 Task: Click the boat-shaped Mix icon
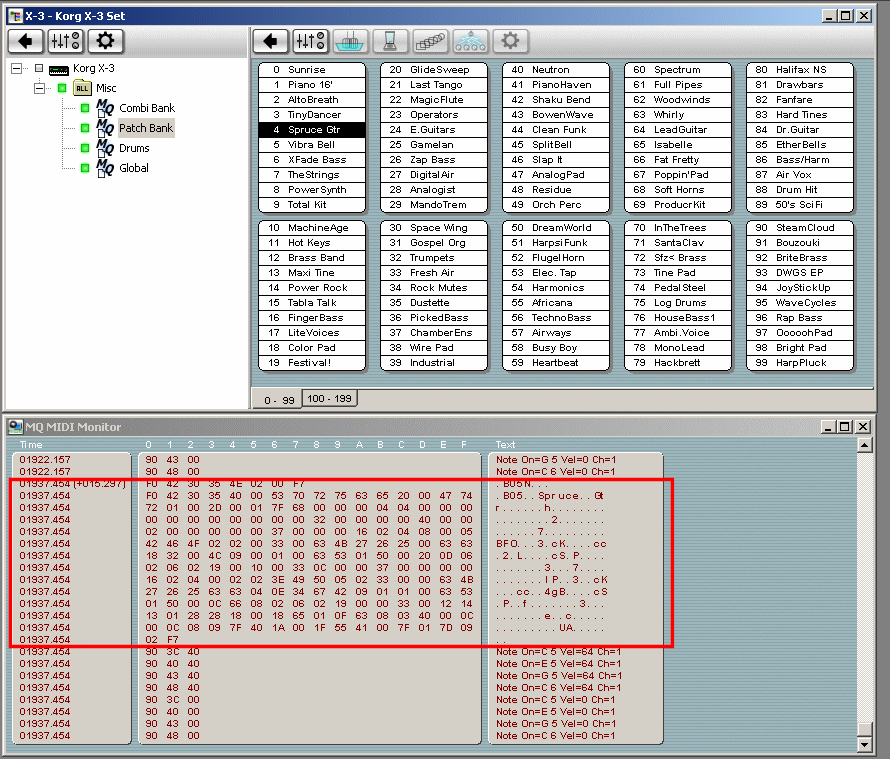click(x=350, y=41)
